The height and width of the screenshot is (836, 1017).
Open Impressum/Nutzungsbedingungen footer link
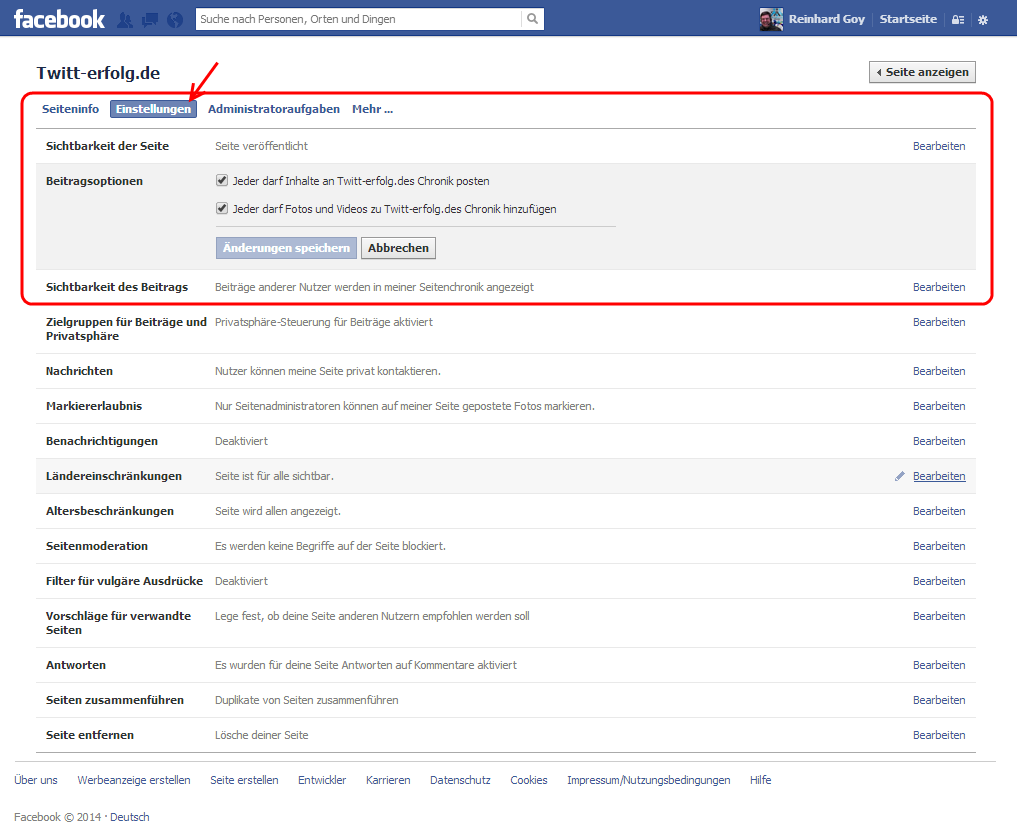coord(649,780)
